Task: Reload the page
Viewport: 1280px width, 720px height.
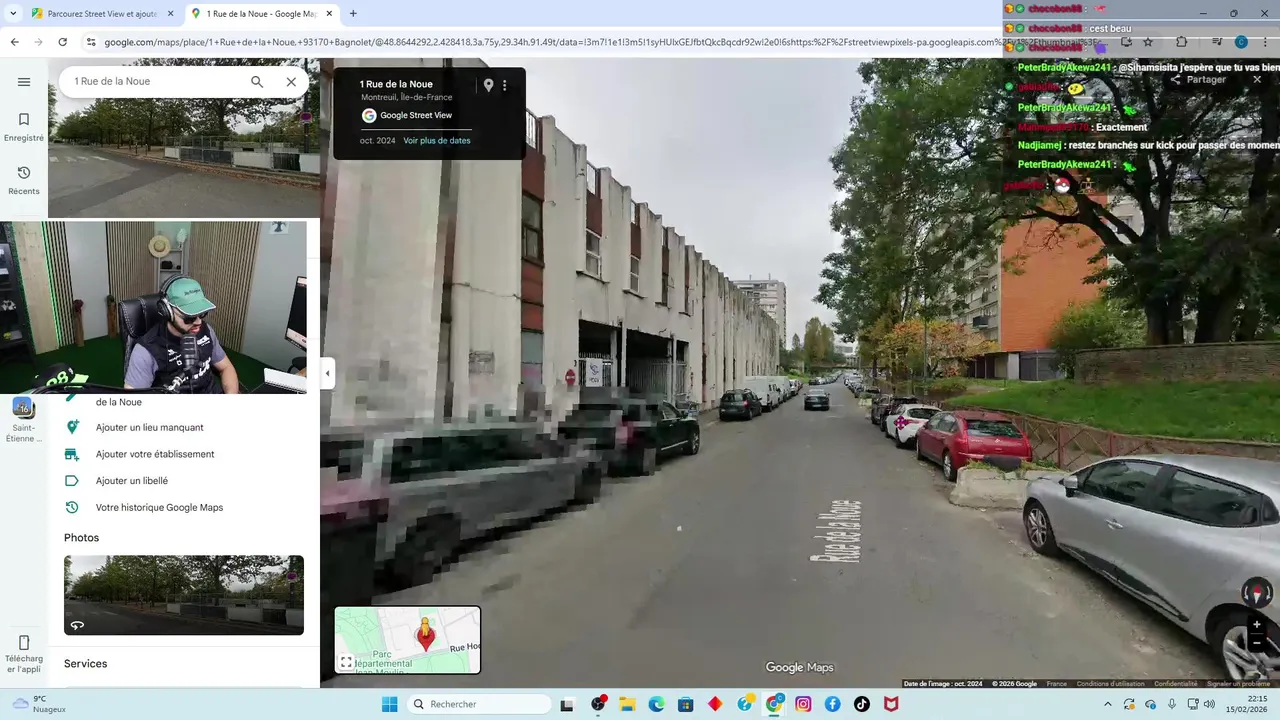Action: click(62, 42)
